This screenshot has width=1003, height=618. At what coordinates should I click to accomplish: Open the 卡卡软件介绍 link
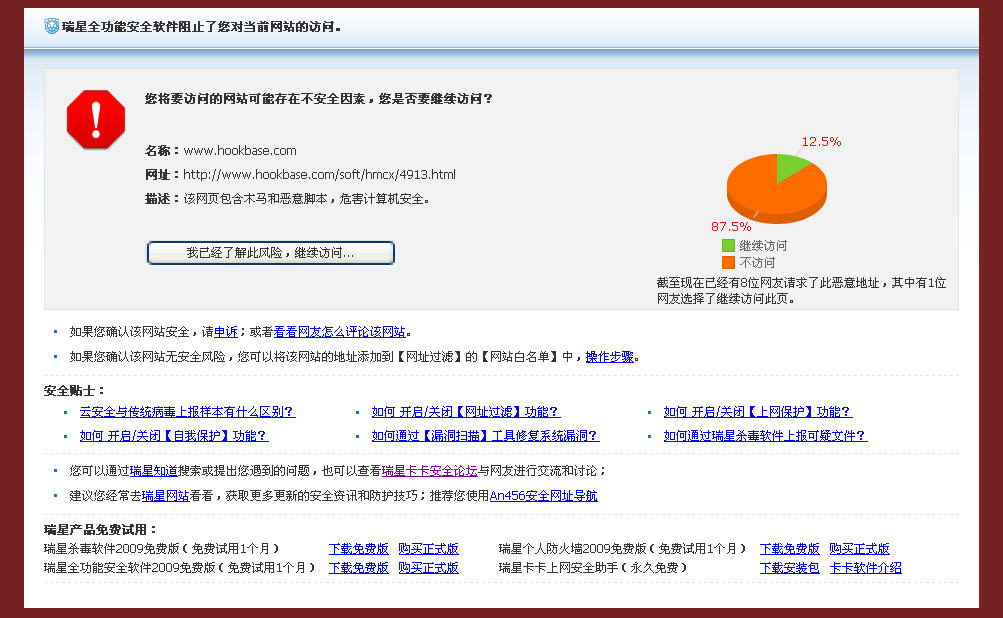coord(865,568)
